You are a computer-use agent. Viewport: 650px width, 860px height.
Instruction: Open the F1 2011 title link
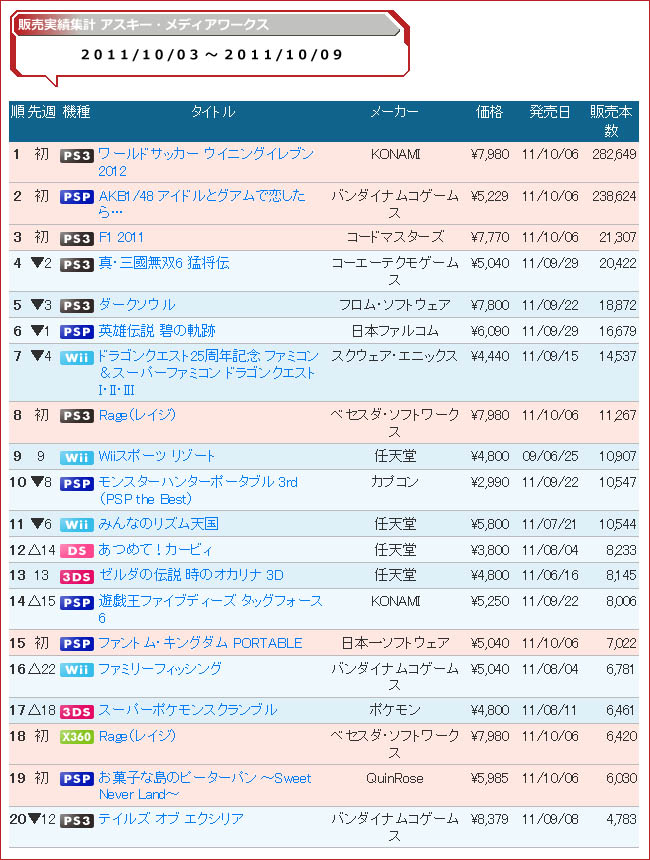click(121, 237)
